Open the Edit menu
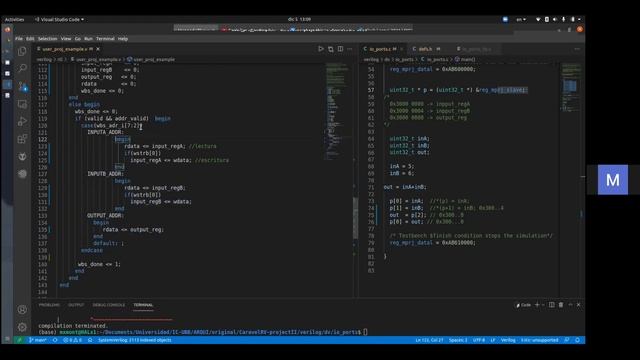 click(30, 39)
